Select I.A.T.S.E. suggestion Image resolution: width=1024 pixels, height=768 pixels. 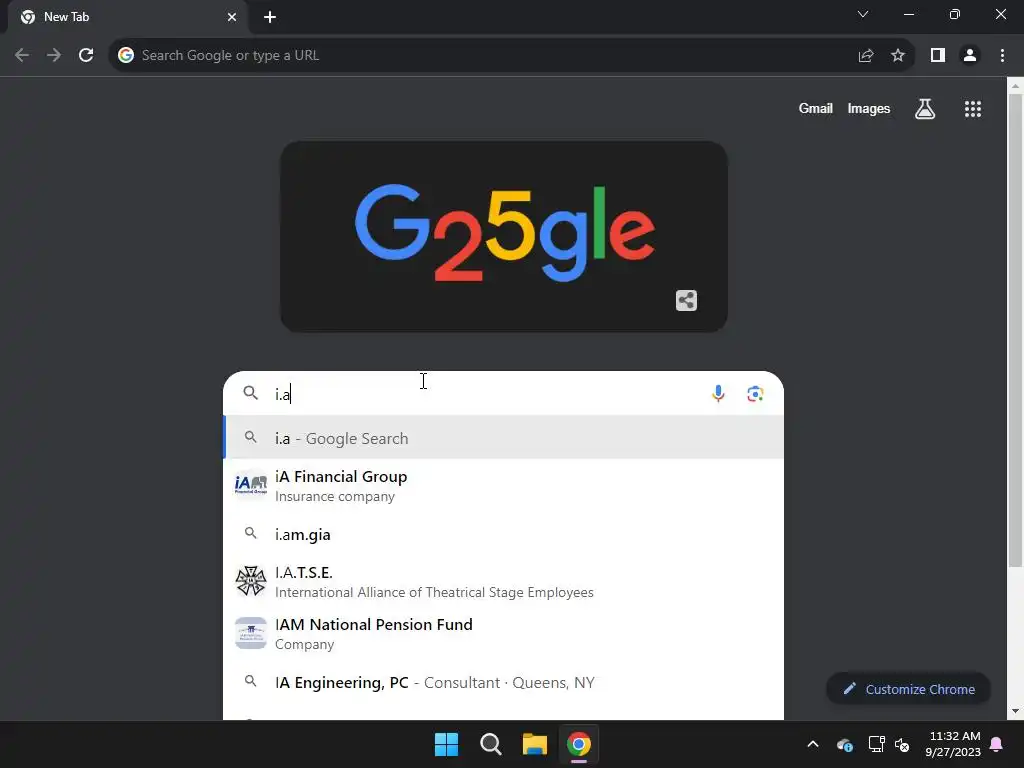click(504, 582)
